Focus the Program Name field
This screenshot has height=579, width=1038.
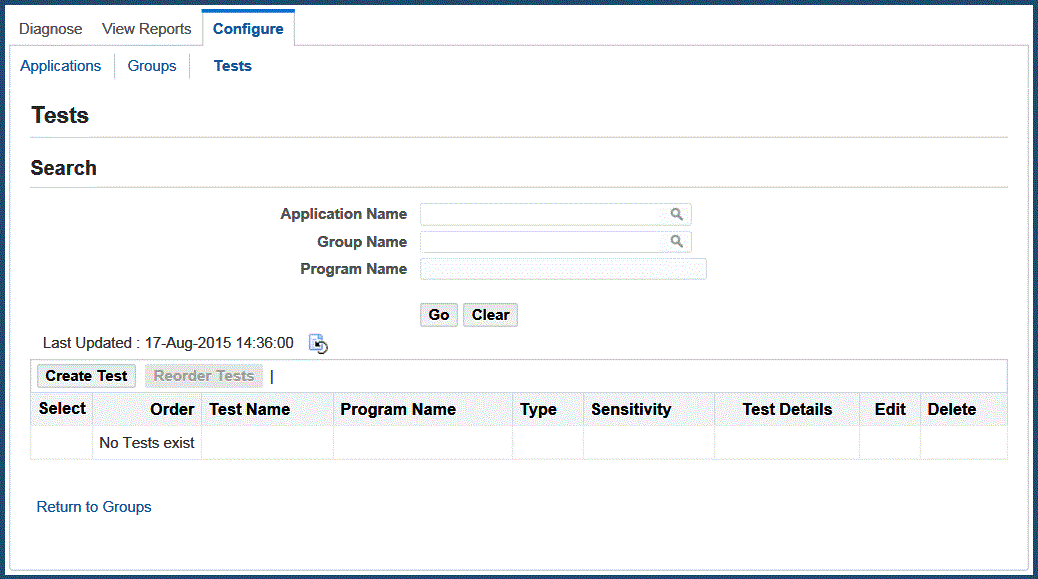(563, 269)
